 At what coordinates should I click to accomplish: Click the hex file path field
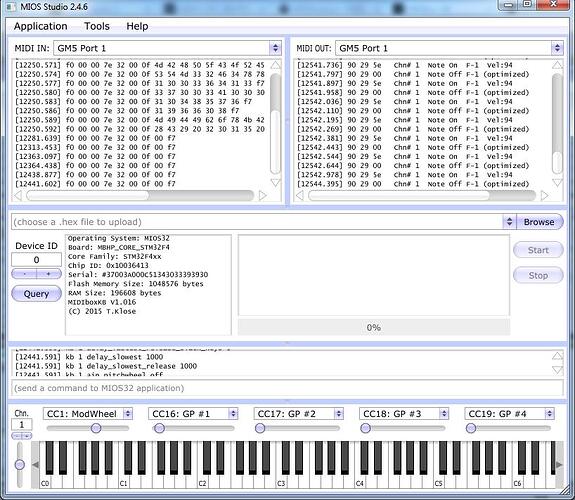pos(257,222)
